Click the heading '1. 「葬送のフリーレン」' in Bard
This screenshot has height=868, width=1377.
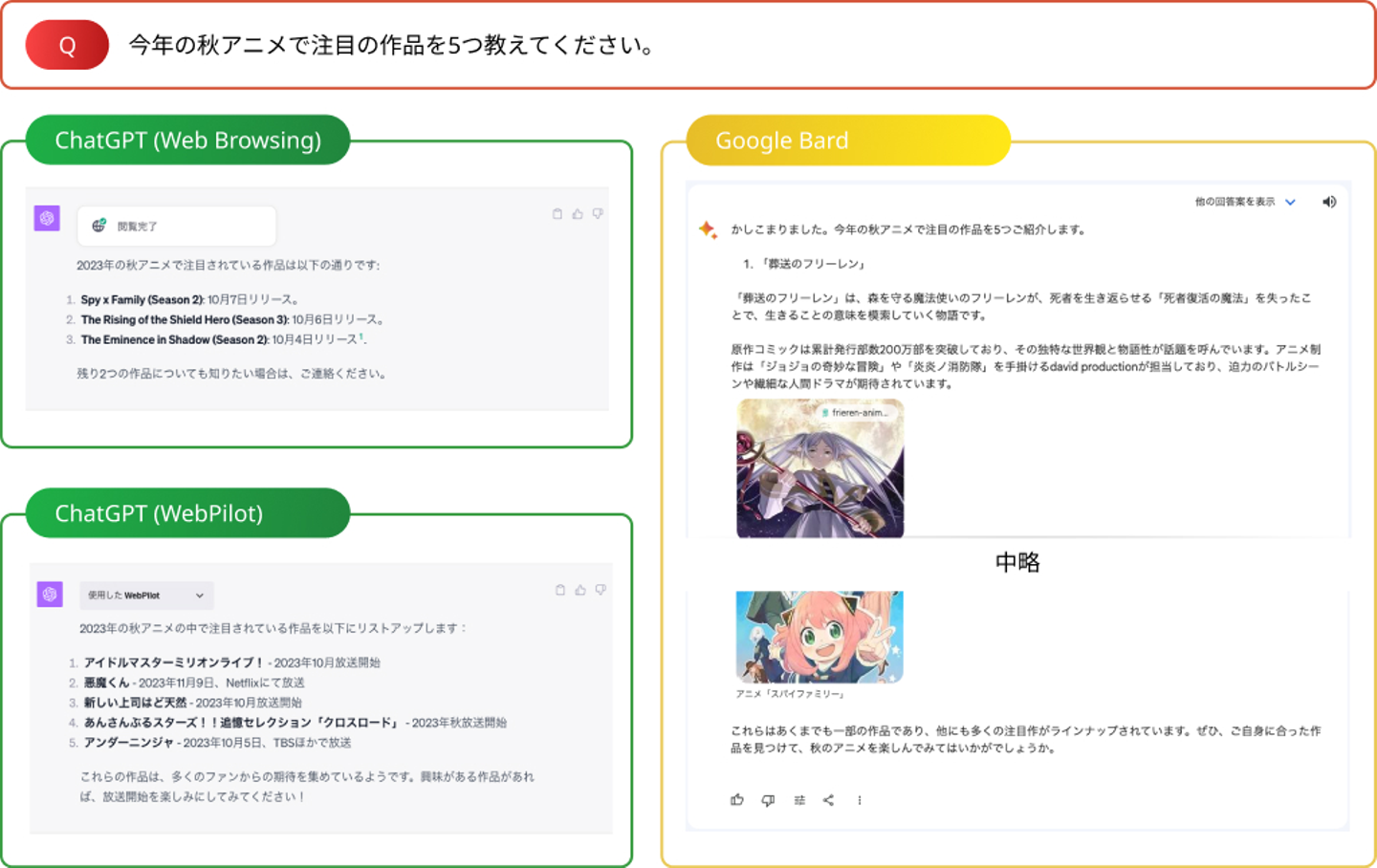point(804,264)
